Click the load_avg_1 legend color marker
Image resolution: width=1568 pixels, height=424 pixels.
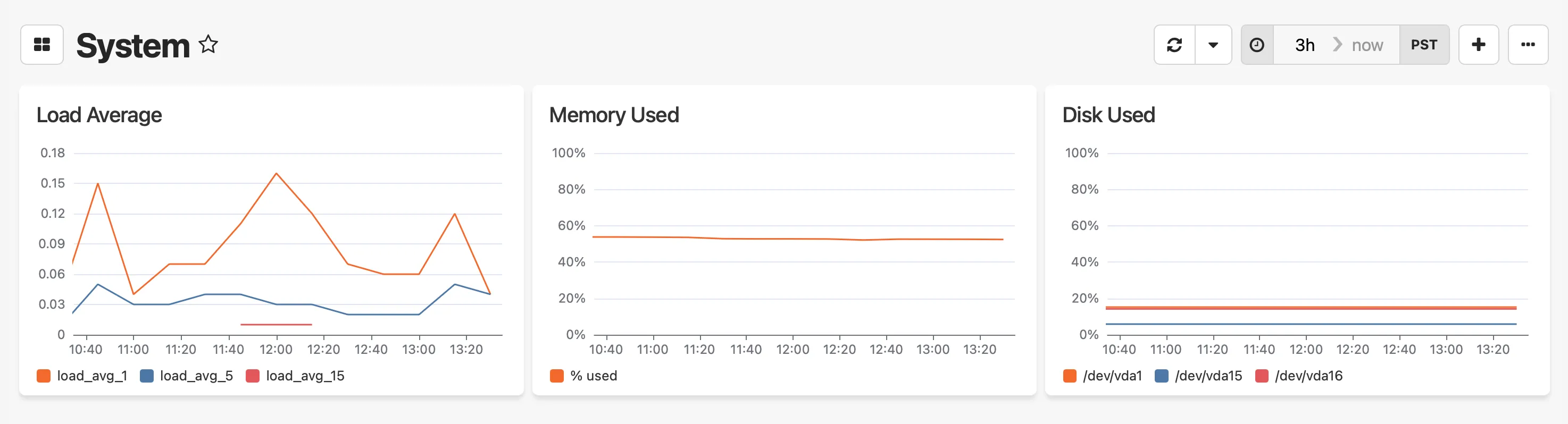coord(43,375)
